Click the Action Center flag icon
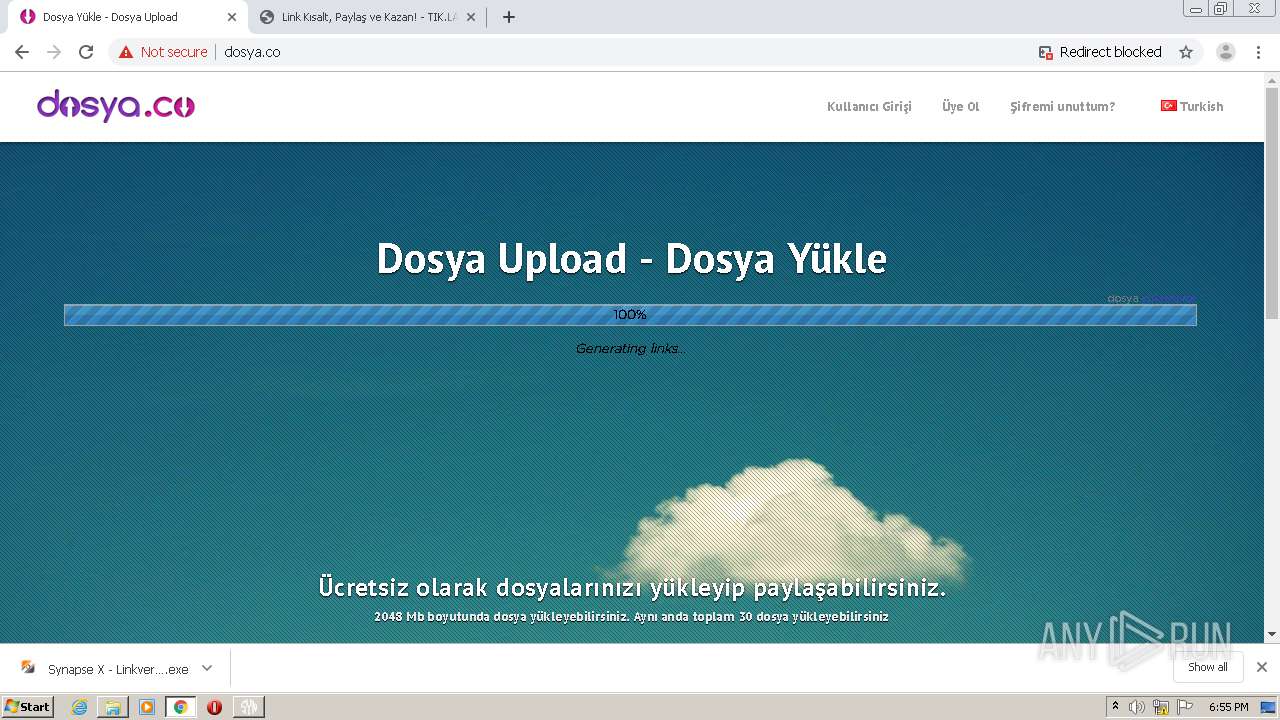This screenshot has height=720, width=1280. [x=1185, y=707]
